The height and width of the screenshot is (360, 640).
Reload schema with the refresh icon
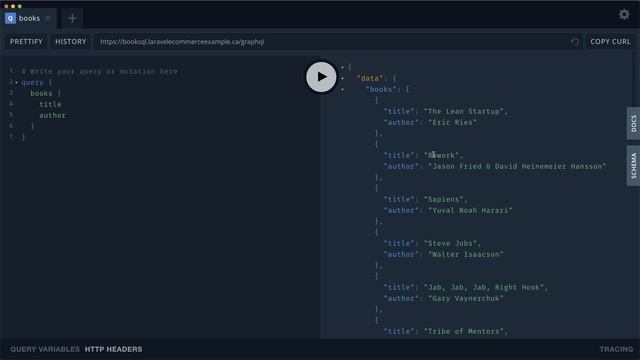coord(574,42)
